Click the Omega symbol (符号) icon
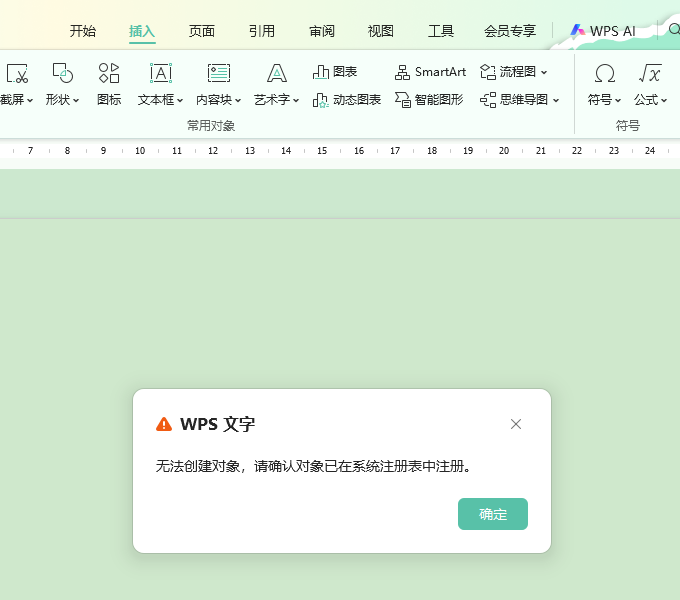 (x=605, y=73)
